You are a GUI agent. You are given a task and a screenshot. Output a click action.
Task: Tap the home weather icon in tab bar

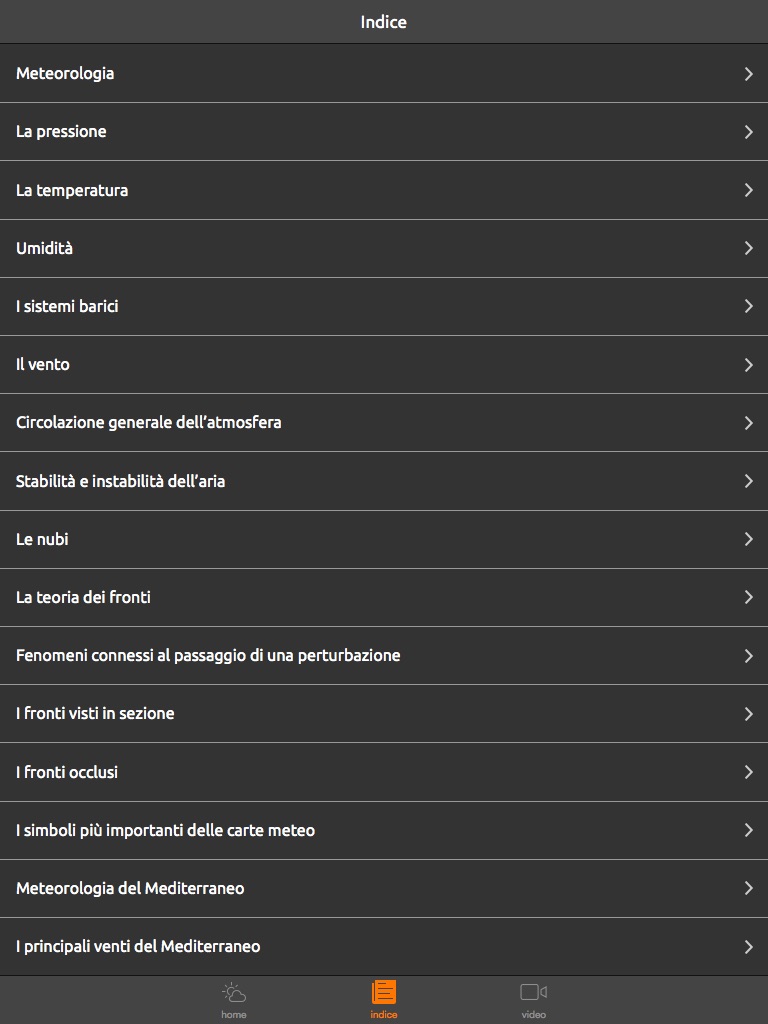(234, 993)
